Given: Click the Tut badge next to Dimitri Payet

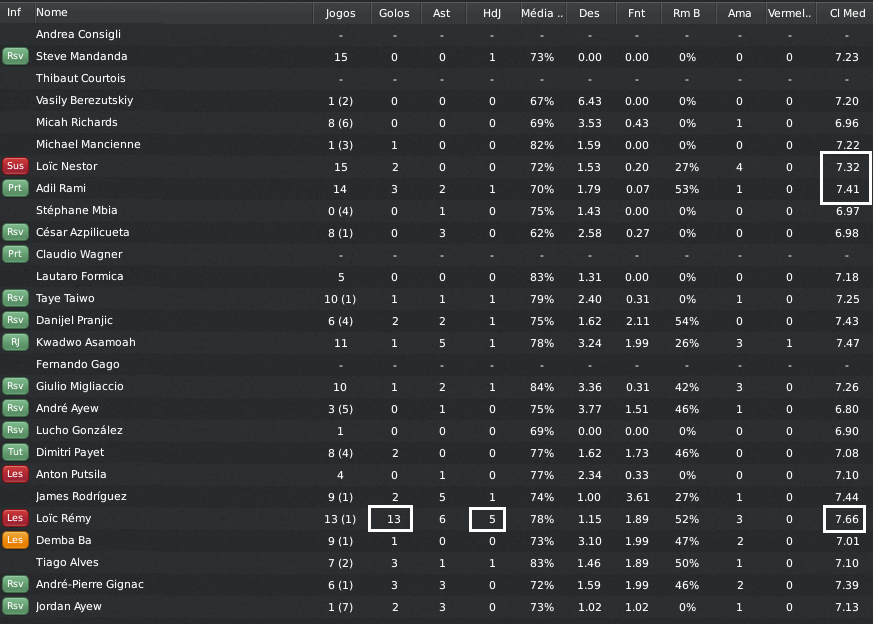Looking at the screenshot, I should click(15, 452).
